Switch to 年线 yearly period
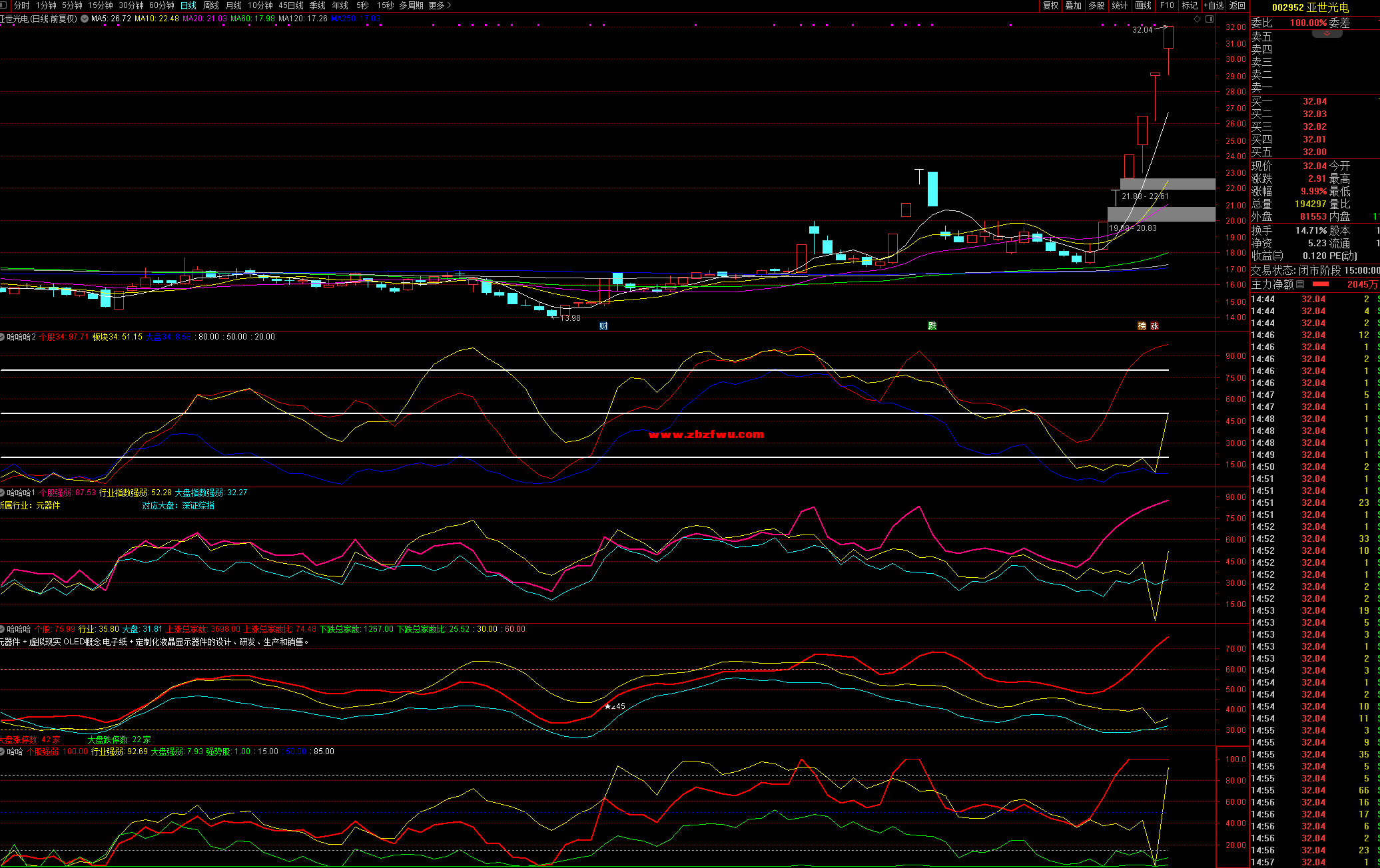 coord(340,5)
